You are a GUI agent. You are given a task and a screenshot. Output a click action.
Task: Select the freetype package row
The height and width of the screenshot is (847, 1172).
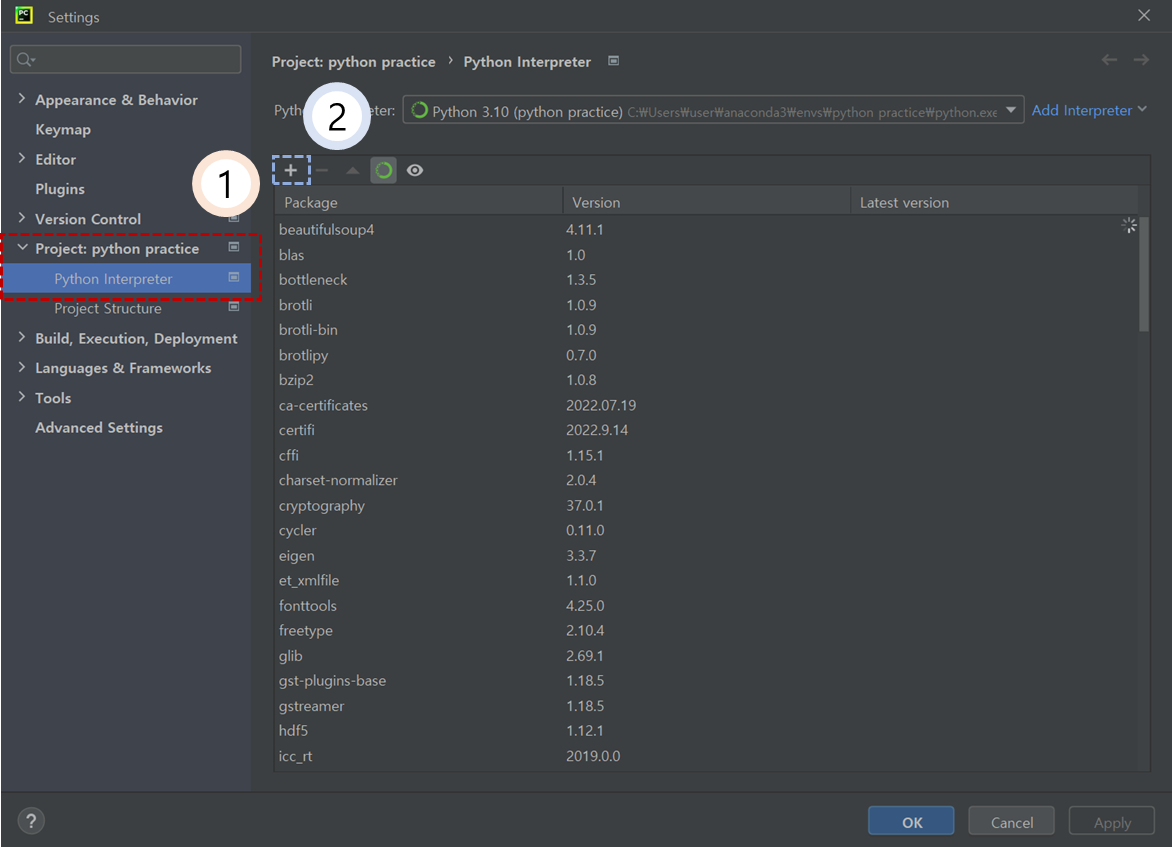click(x=706, y=630)
